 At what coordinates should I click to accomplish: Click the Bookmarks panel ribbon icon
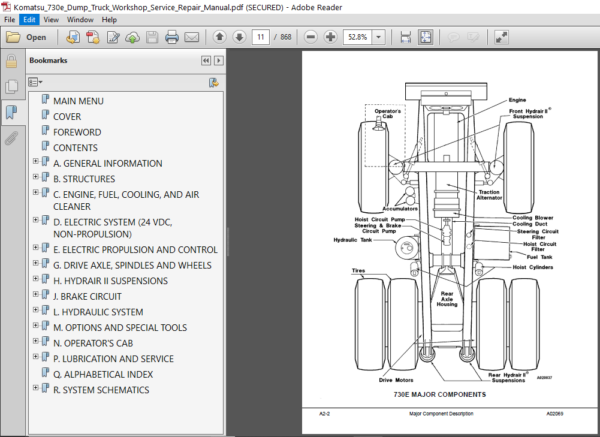pos(11,112)
